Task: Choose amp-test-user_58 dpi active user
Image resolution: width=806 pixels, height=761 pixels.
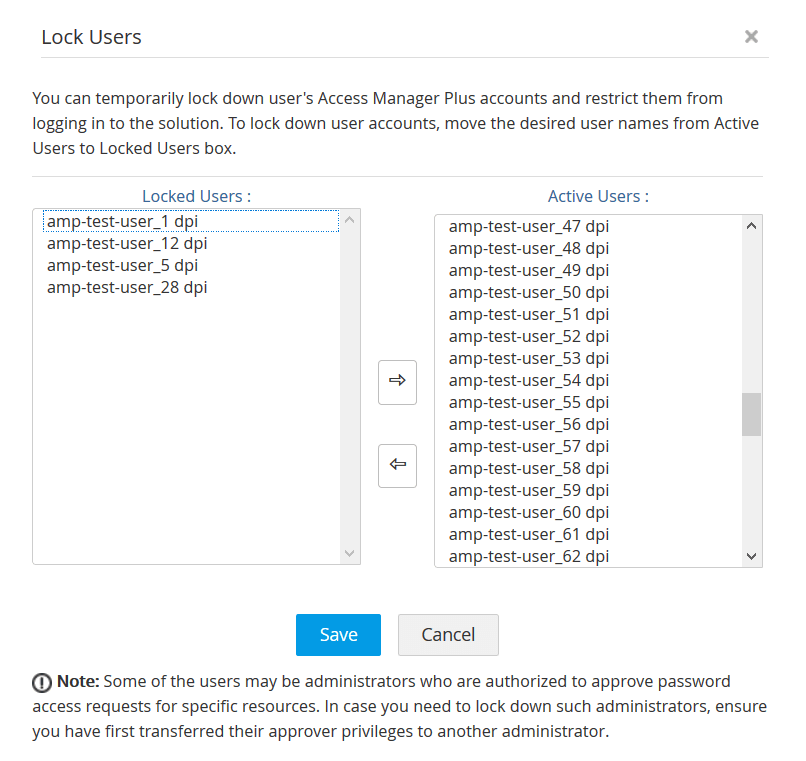Action: click(x=528, y=469)
